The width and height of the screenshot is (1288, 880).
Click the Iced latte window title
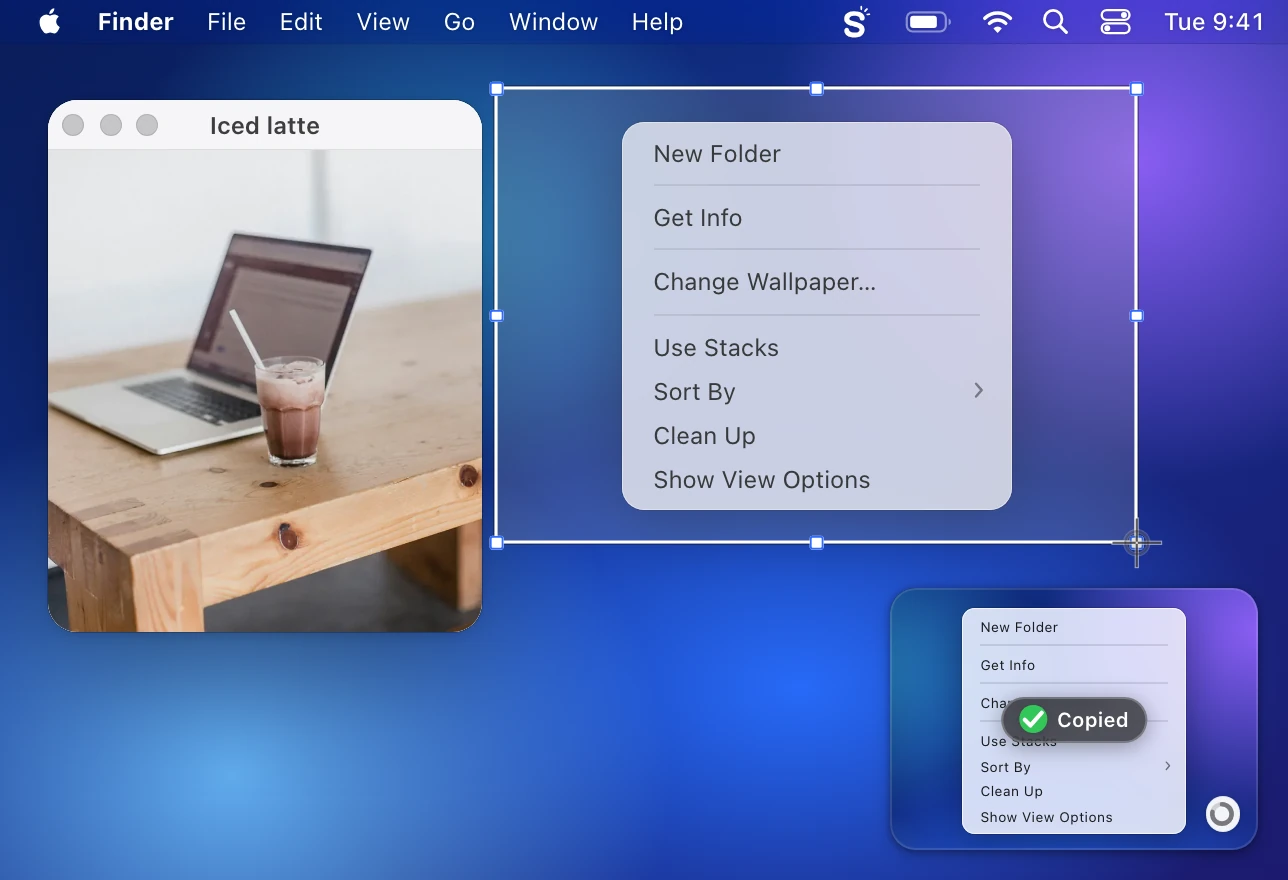click(265, 126)
